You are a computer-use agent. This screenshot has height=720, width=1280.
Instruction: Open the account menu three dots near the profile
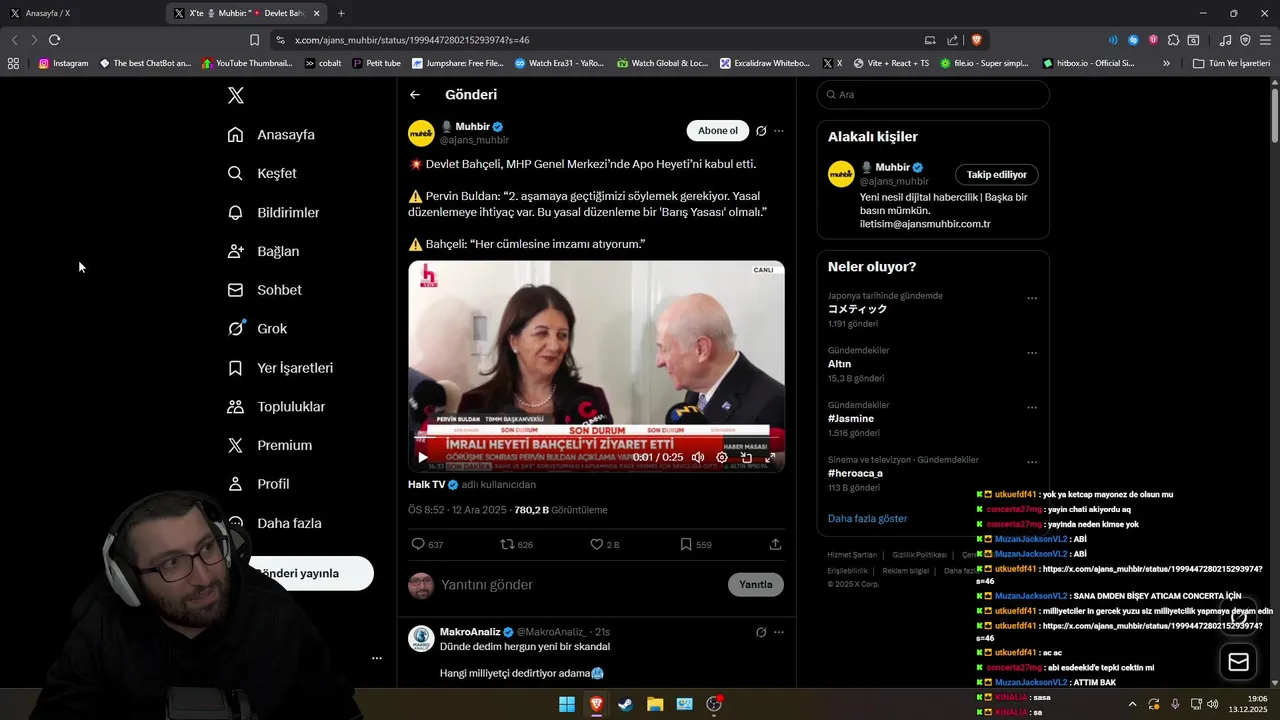pyautogui.click(x=377, y=658)
